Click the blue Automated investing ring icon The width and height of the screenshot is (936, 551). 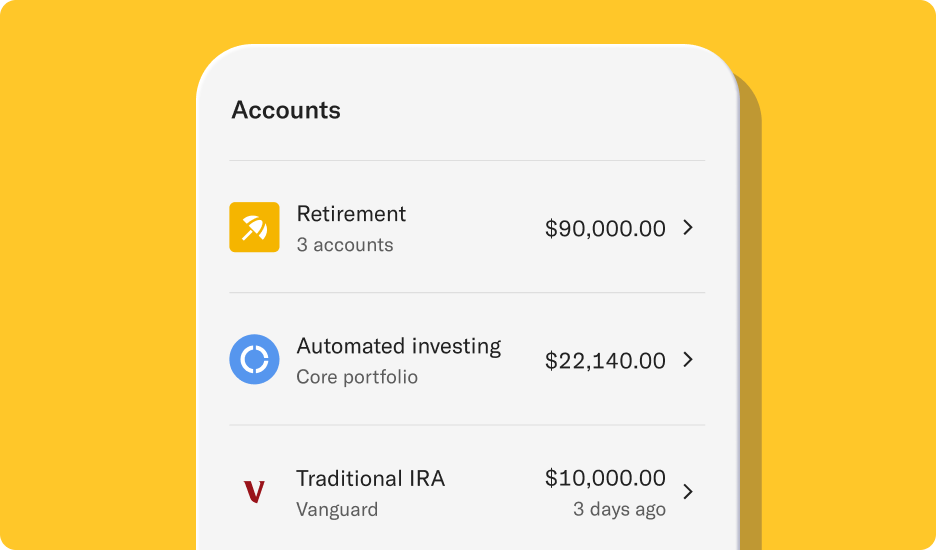tap(254, 359)
